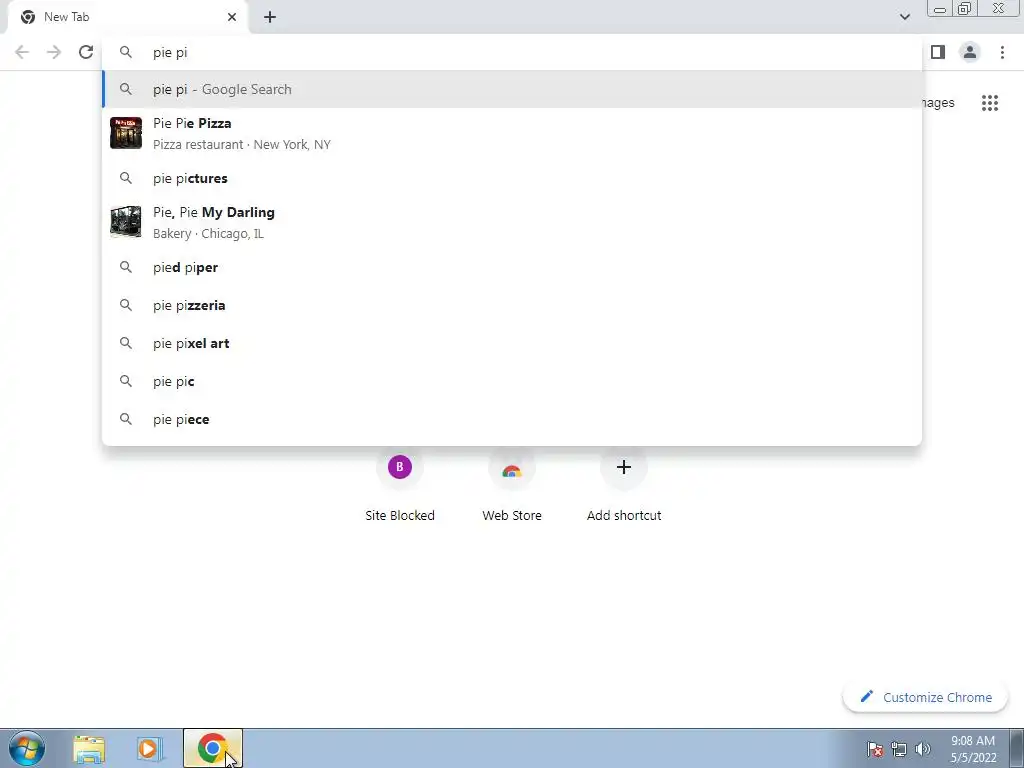Click the Add shortcut button
Screen dimensions: 1024x768
click(x=624, y=487)
